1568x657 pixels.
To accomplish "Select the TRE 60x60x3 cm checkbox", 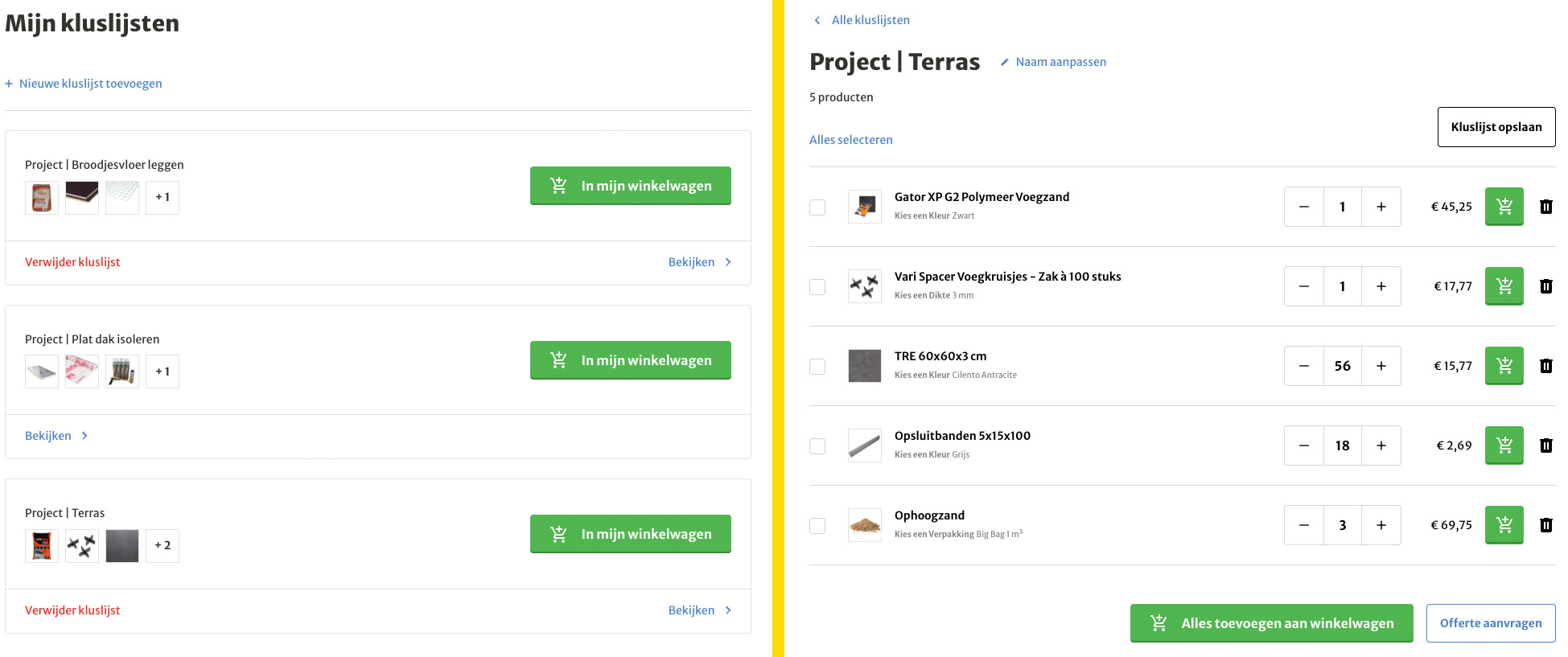I will click(817, 367).
